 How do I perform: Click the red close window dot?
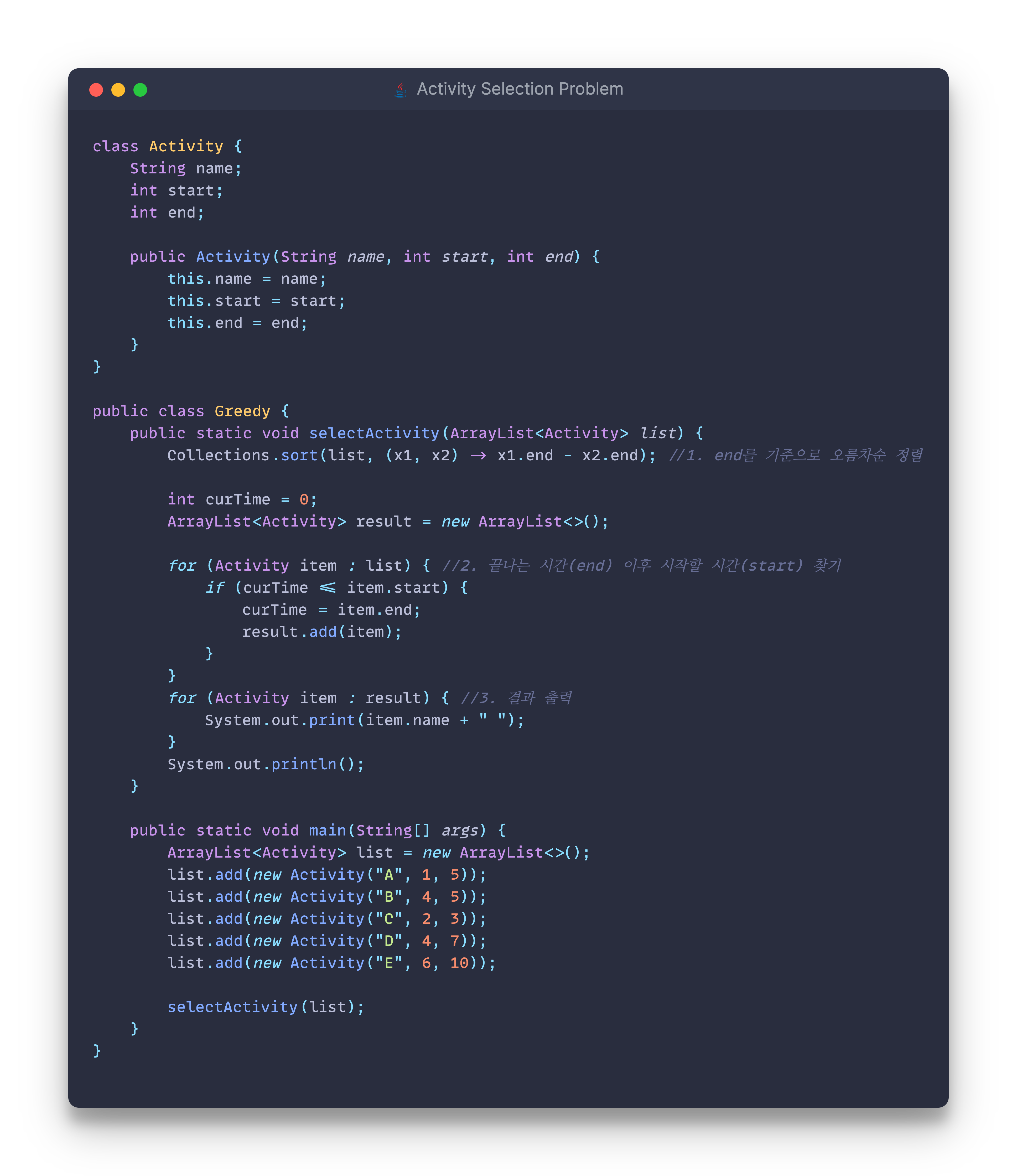[x=96, y=90]
